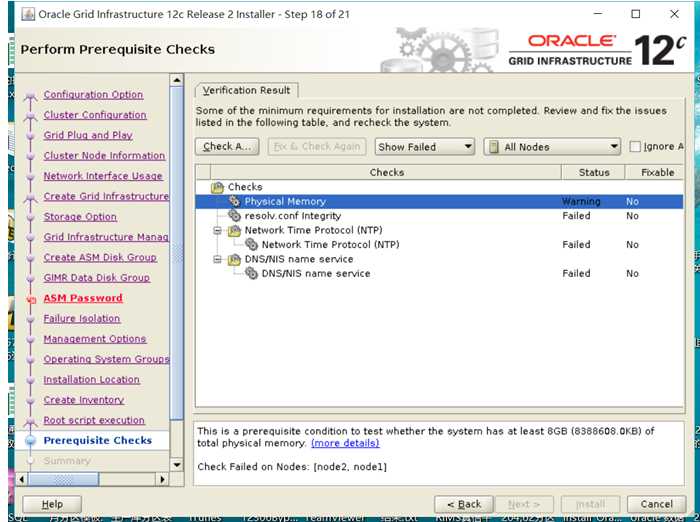Click the steps panel horizontal scroll-left arrow
Screen dimensions: 700x522
tap(21, 480)
